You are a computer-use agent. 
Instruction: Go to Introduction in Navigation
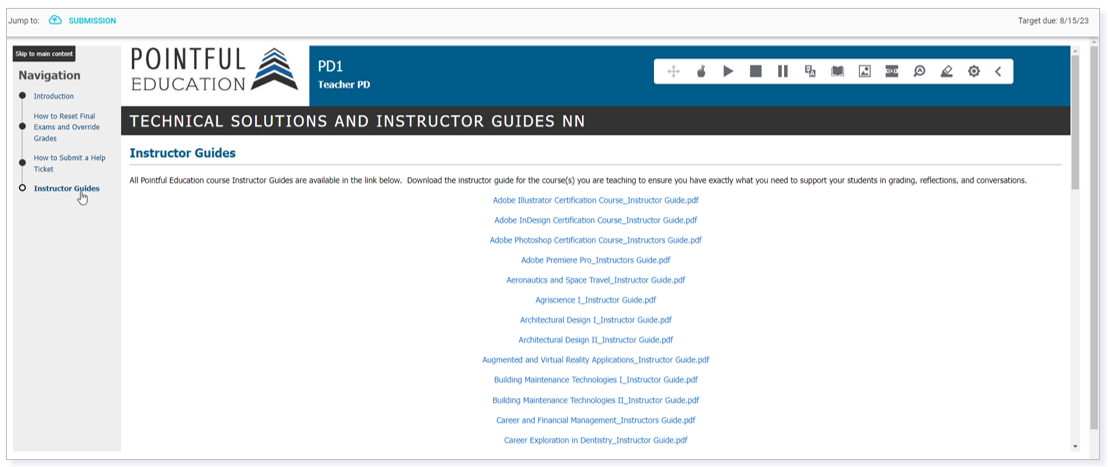tap(54, 96)
